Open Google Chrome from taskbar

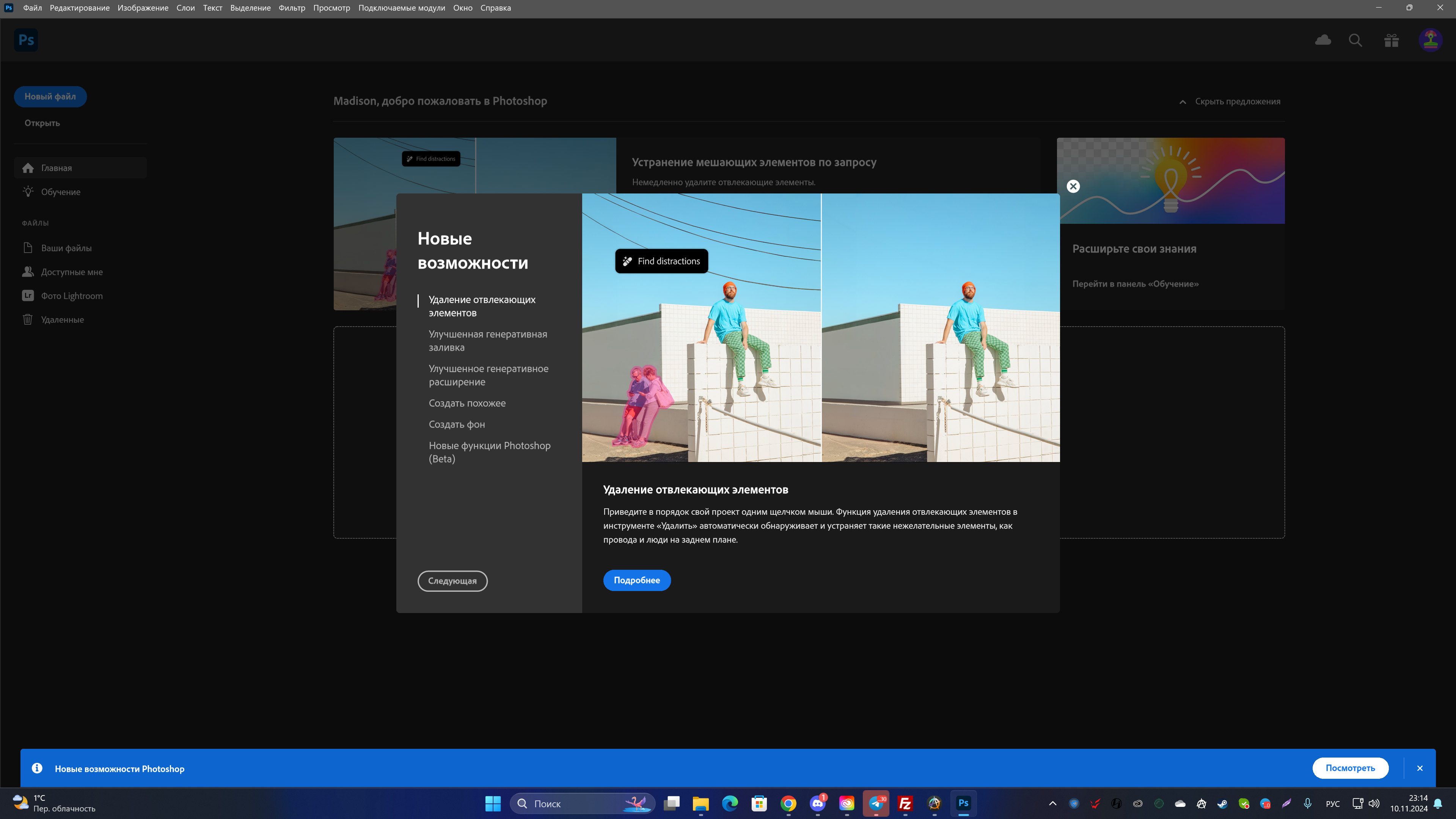[788, 803]
